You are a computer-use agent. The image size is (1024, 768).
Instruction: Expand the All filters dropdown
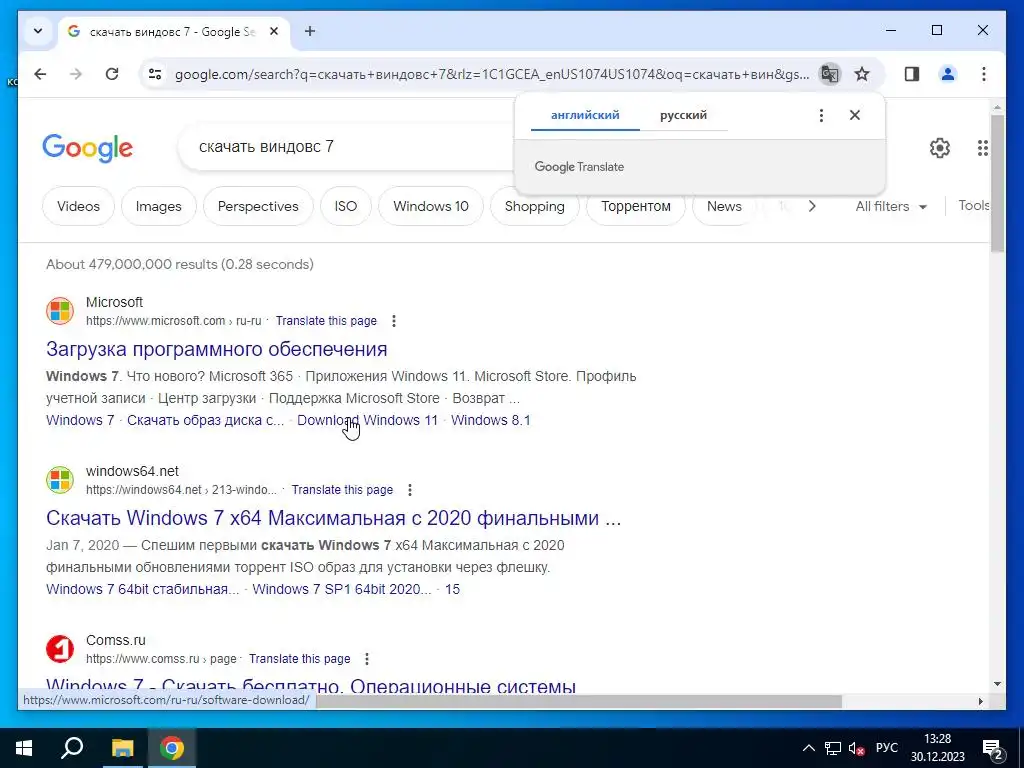point(891,206)
